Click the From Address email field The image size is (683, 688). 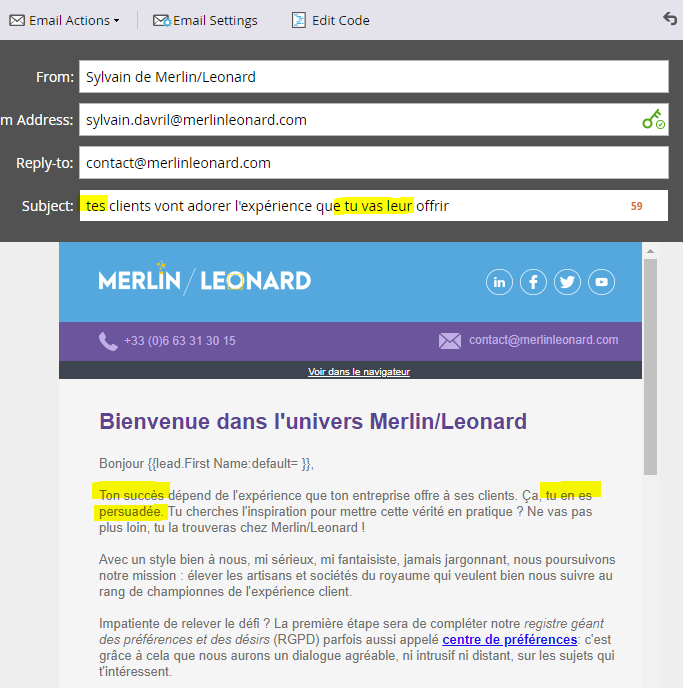pos(374,120)
